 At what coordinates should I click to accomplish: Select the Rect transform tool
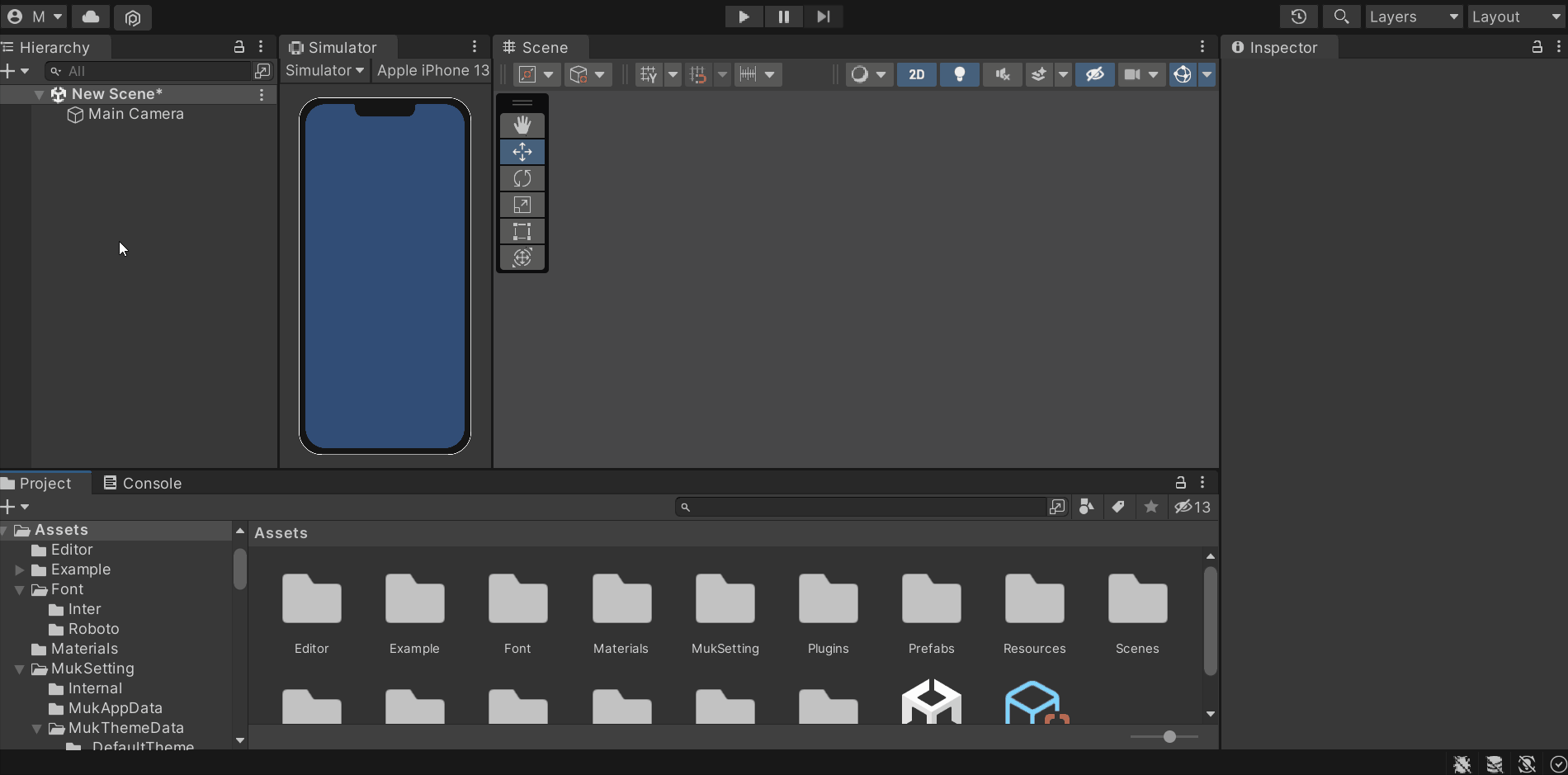tap(522, 231)
